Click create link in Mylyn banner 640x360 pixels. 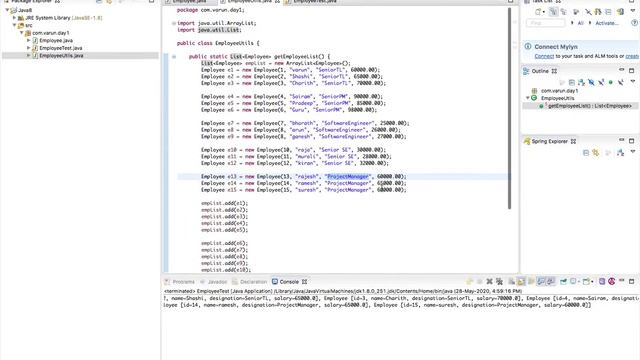point(632,56)
